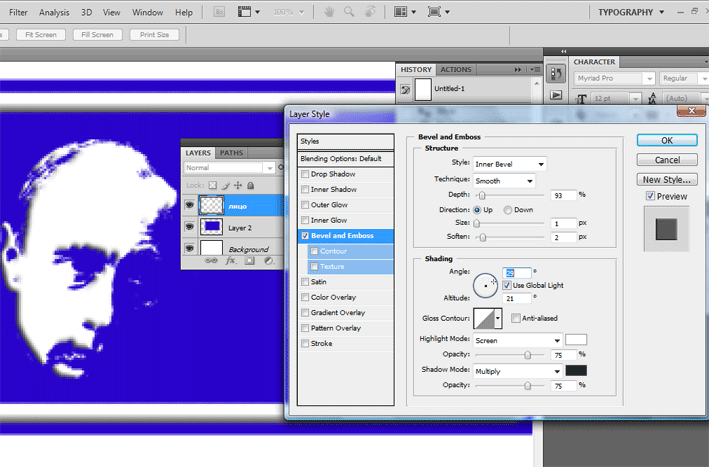
Task: Click the lock all padlock icon
Action: pos(251,185)
